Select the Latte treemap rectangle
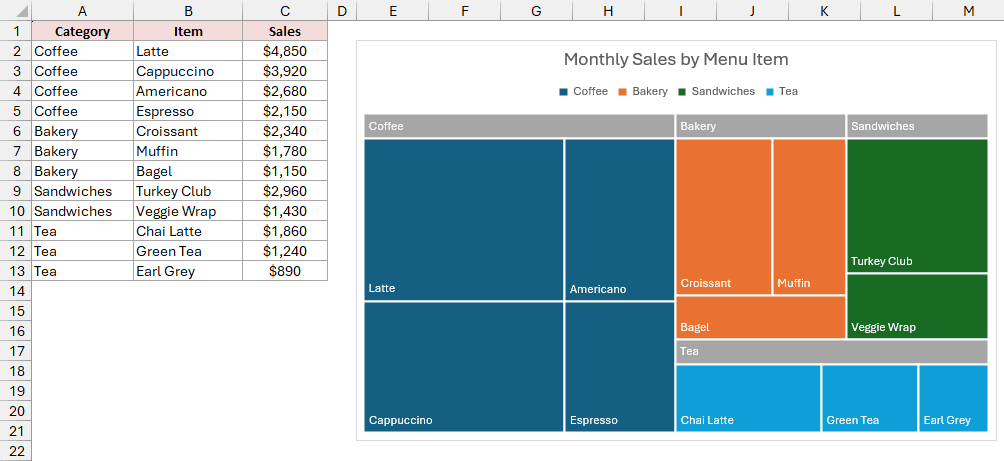Image resolution: width=1004 pixels, height=461 pixels. tap(464, 220)
